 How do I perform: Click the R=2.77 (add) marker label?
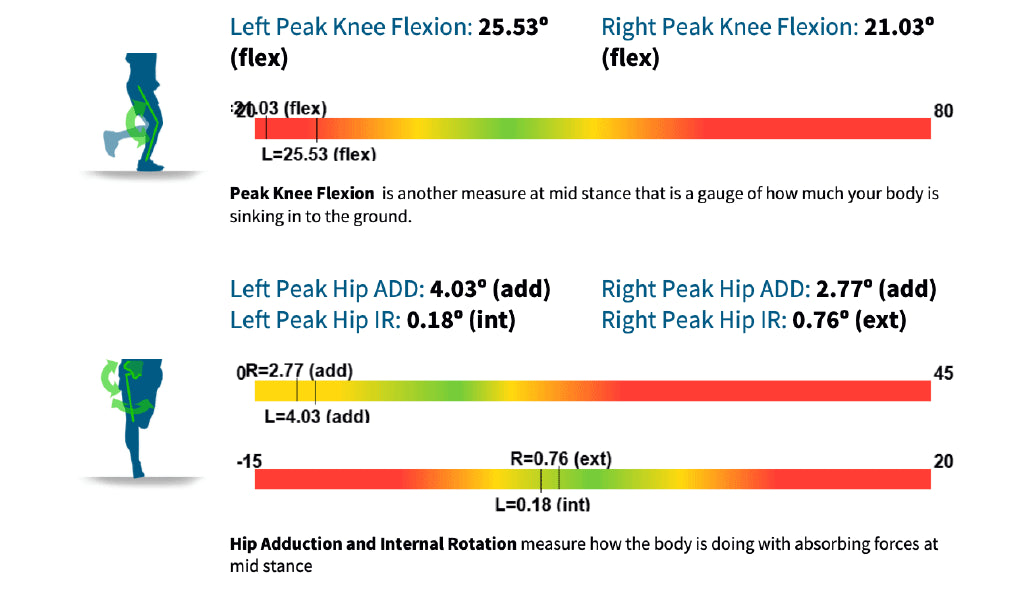[x=299, y=371]
